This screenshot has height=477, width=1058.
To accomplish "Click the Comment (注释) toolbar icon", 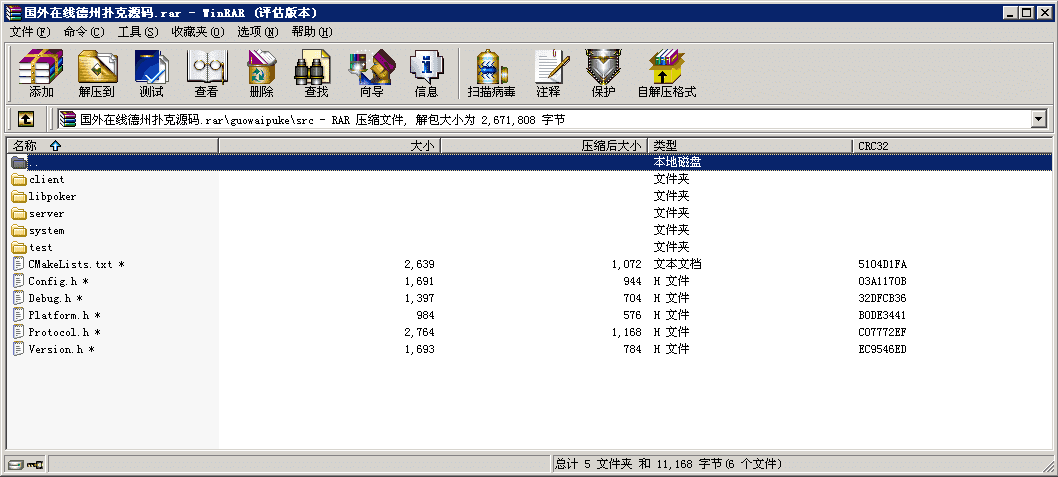I will click(x=547, y=74).
